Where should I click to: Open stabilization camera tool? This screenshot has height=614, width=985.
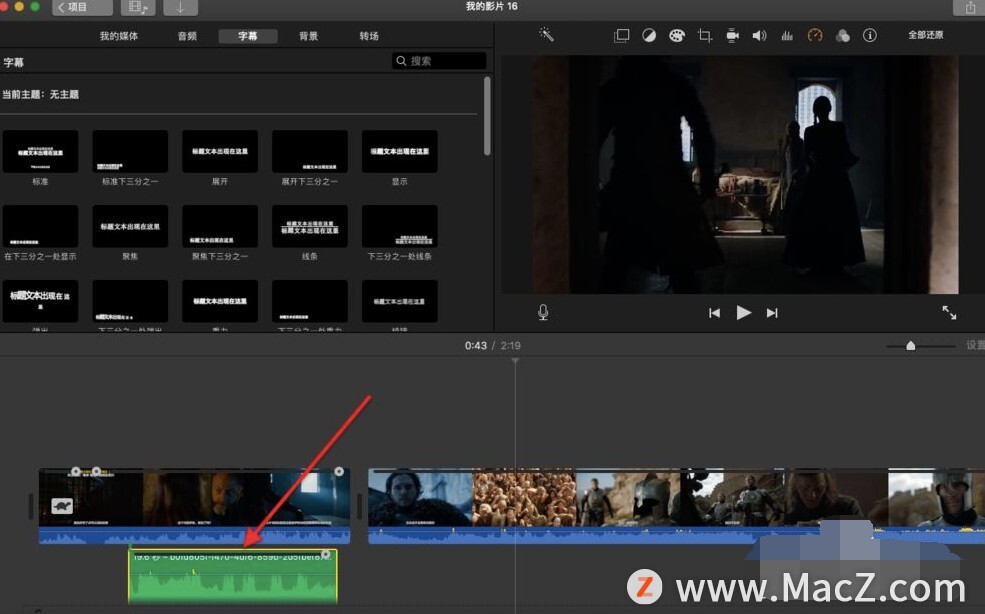(732, 36)
